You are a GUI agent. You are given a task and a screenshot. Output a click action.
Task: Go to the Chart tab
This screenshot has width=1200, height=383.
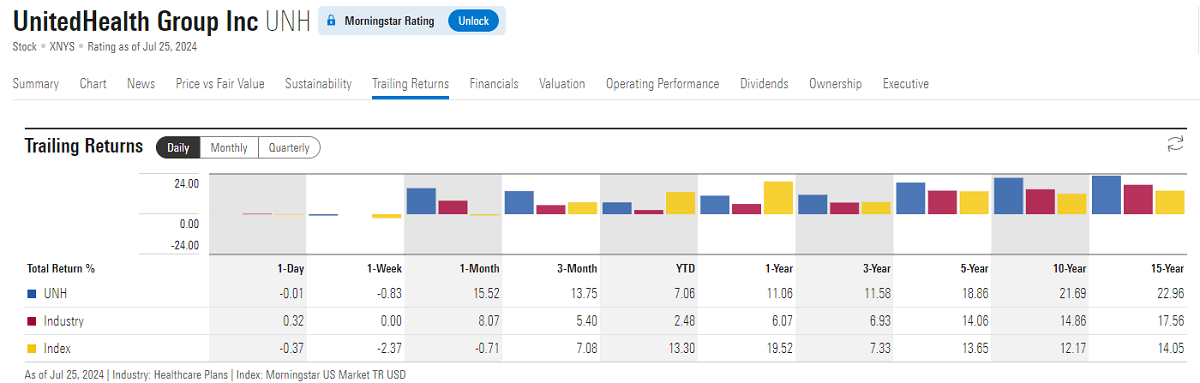pyautogui.click(x=93, y=84)
